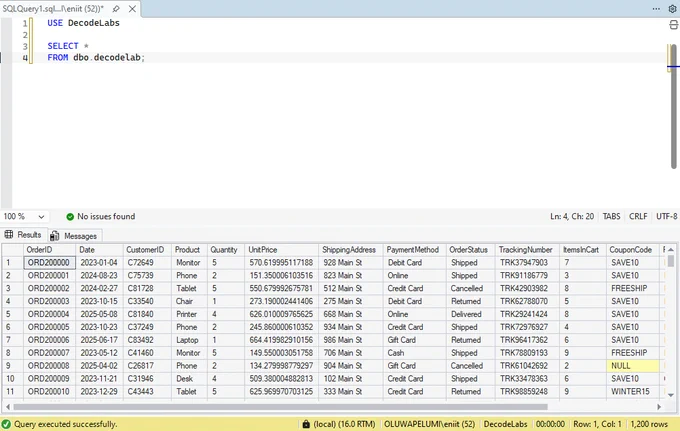The width and height of the screenshot is (680, 431).
Task: Select the date cell 2024-08-23
Action: [99, 276]
